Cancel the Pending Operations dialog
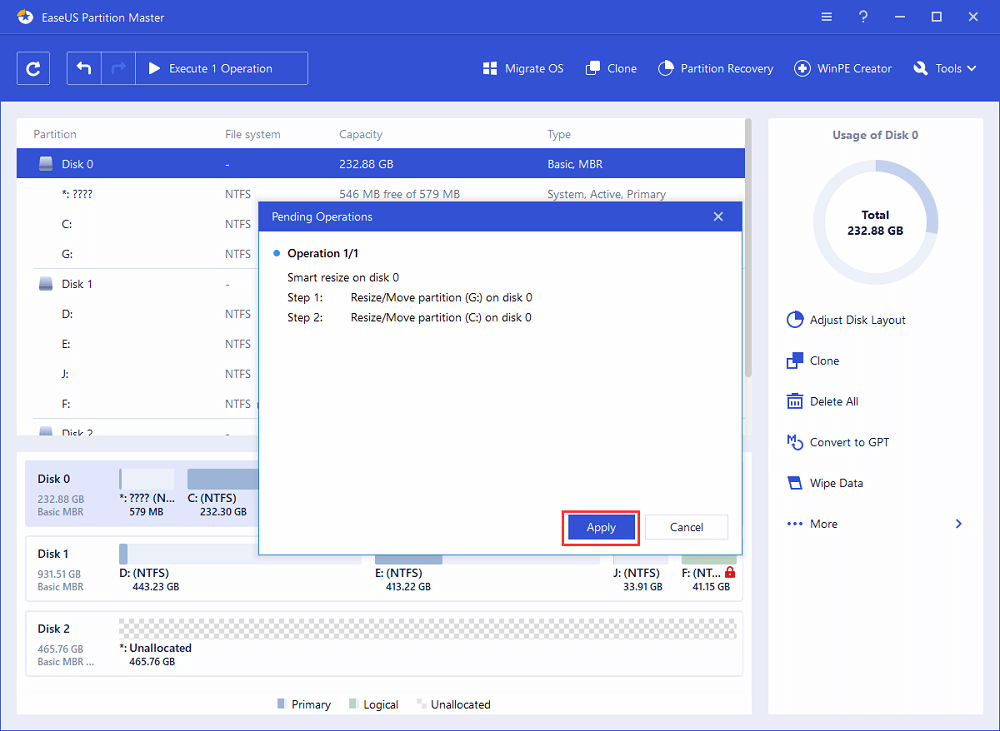Viewport: 1000px width, 731px height. 686,528
